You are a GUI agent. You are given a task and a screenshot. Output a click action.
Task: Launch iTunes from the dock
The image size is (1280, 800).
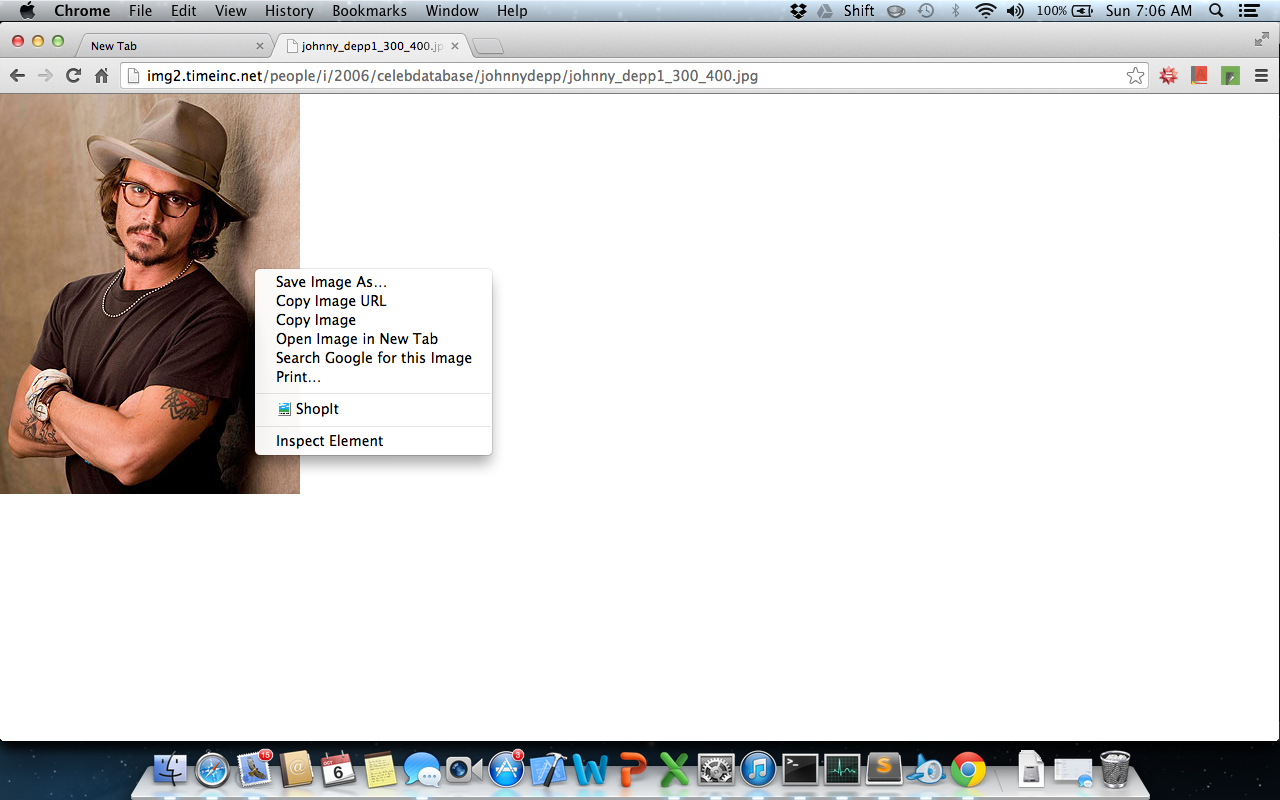click(758, 770)
